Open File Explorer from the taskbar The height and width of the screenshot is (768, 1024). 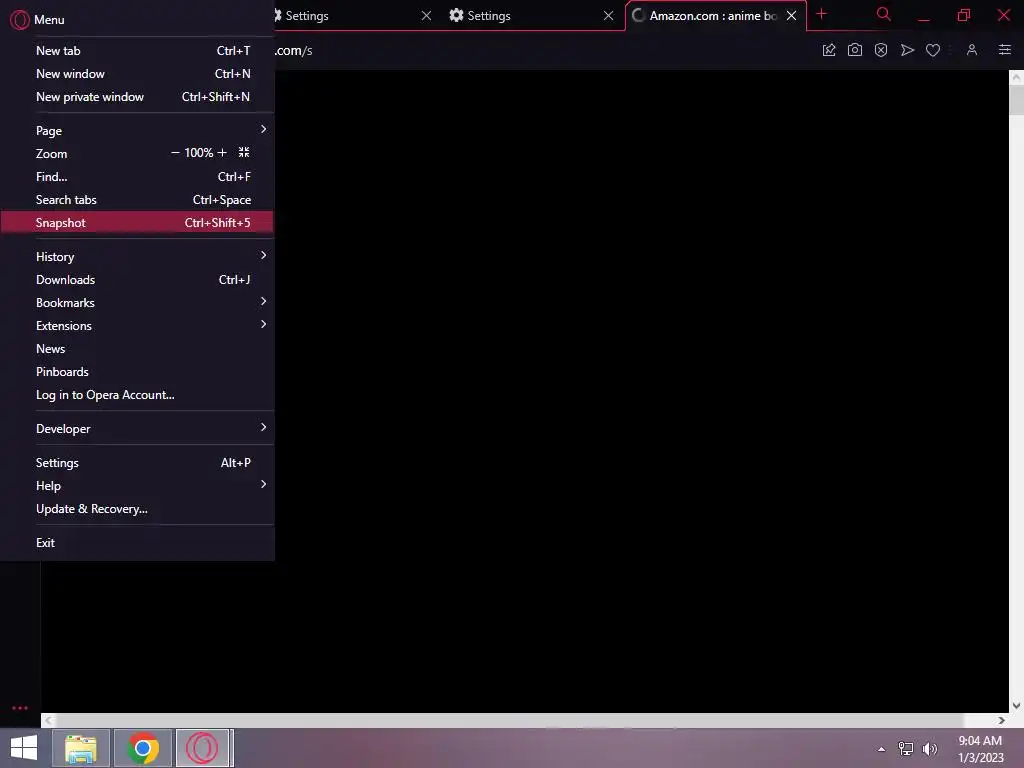point(81,748)
